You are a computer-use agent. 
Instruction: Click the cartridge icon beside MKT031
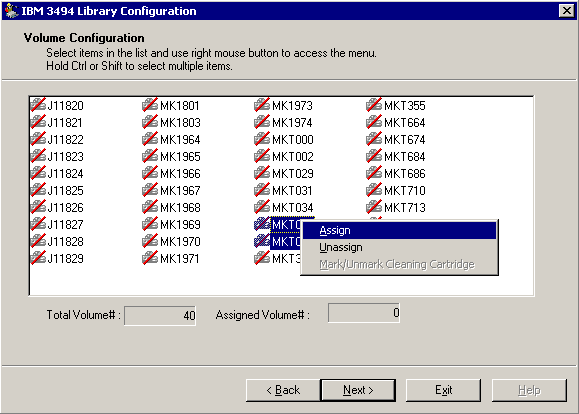(262, 190)
